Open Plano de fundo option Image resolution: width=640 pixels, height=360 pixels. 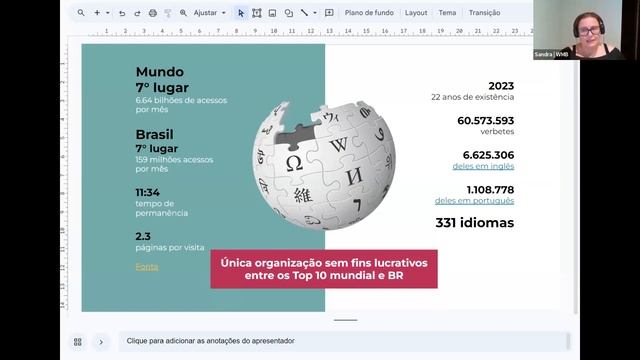click(x=369, y=13)
